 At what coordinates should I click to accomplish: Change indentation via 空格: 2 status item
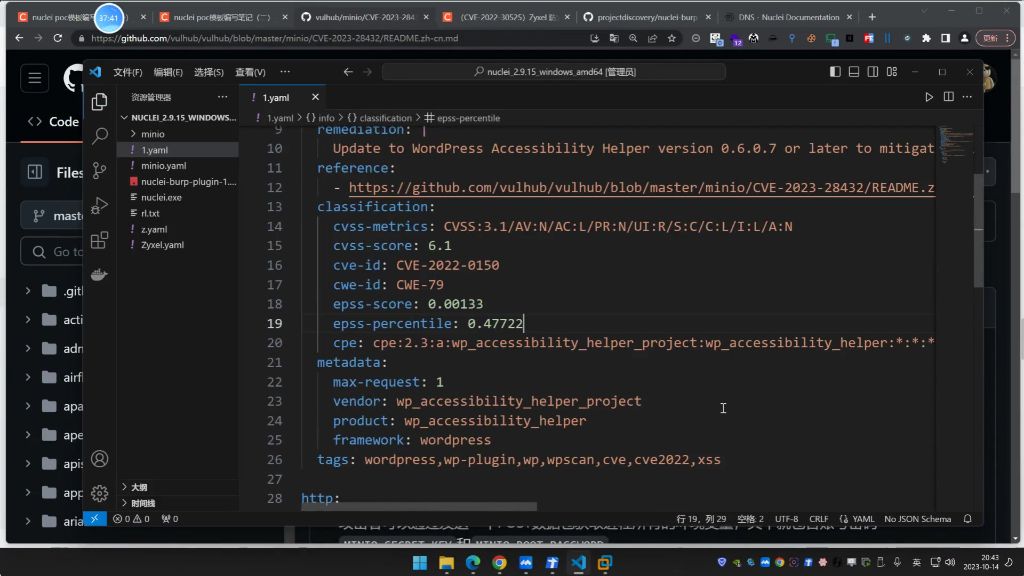(750, 519)
